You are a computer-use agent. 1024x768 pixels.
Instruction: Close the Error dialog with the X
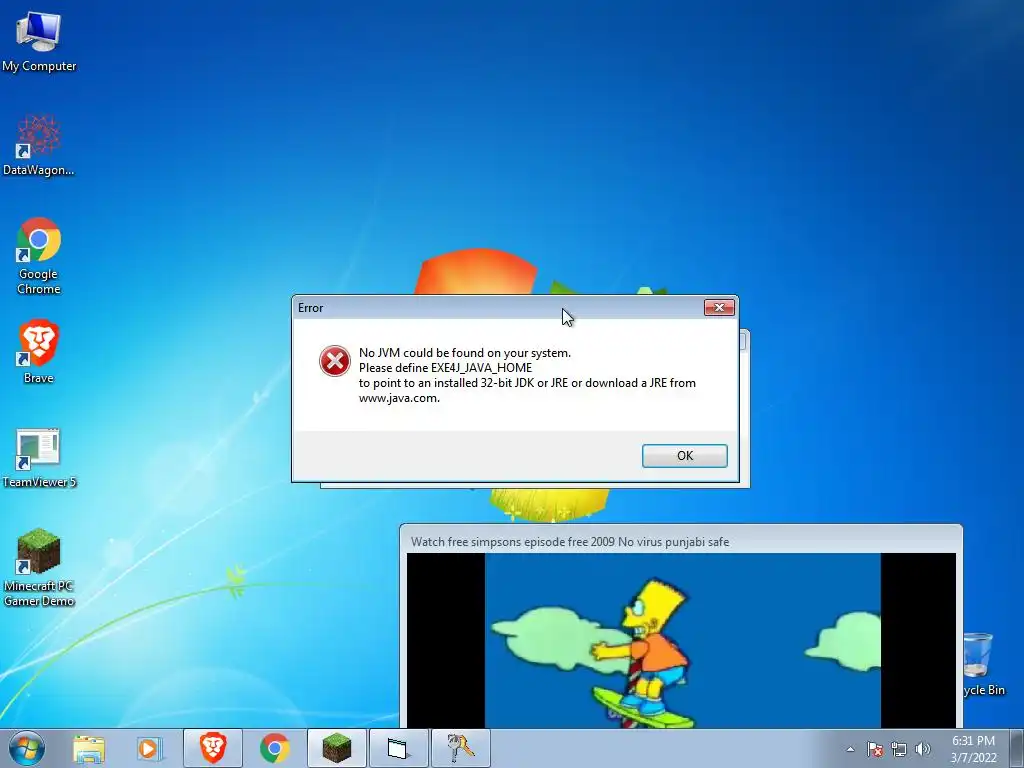pyautogui.click(x=719, y=308)
